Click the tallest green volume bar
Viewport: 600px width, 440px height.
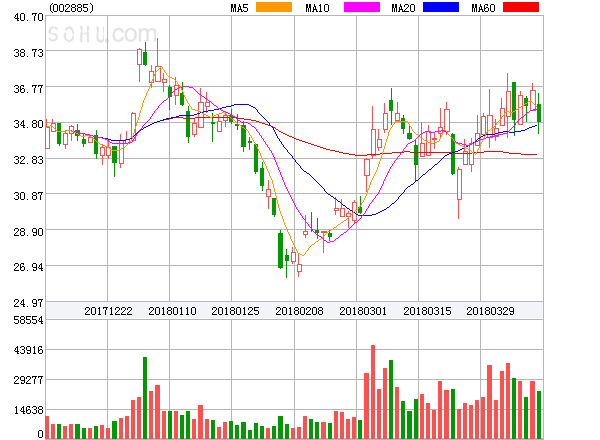coord(145,398)
